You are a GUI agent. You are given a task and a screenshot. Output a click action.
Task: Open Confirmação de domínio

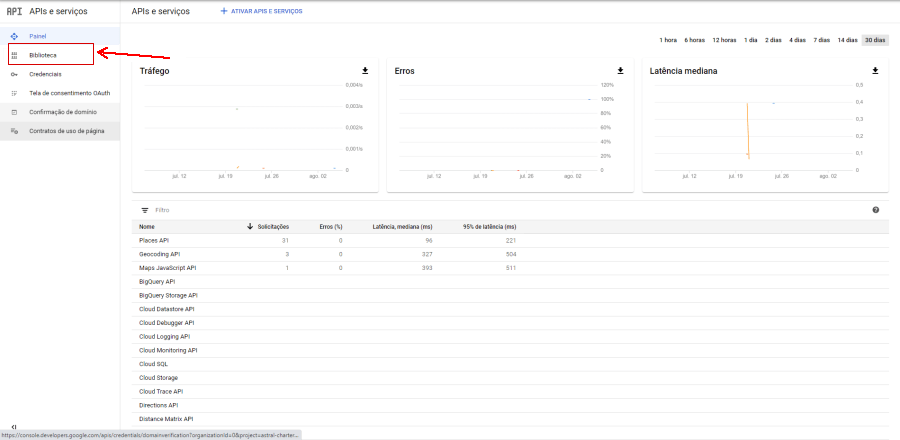click(60, 112)
